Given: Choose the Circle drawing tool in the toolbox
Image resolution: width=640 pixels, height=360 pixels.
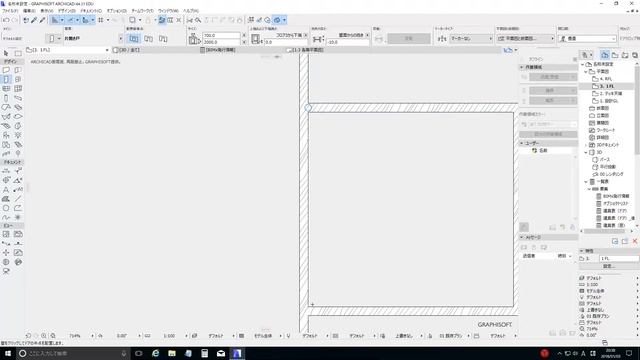Looking at the screenshot, I should coord(6,208).
